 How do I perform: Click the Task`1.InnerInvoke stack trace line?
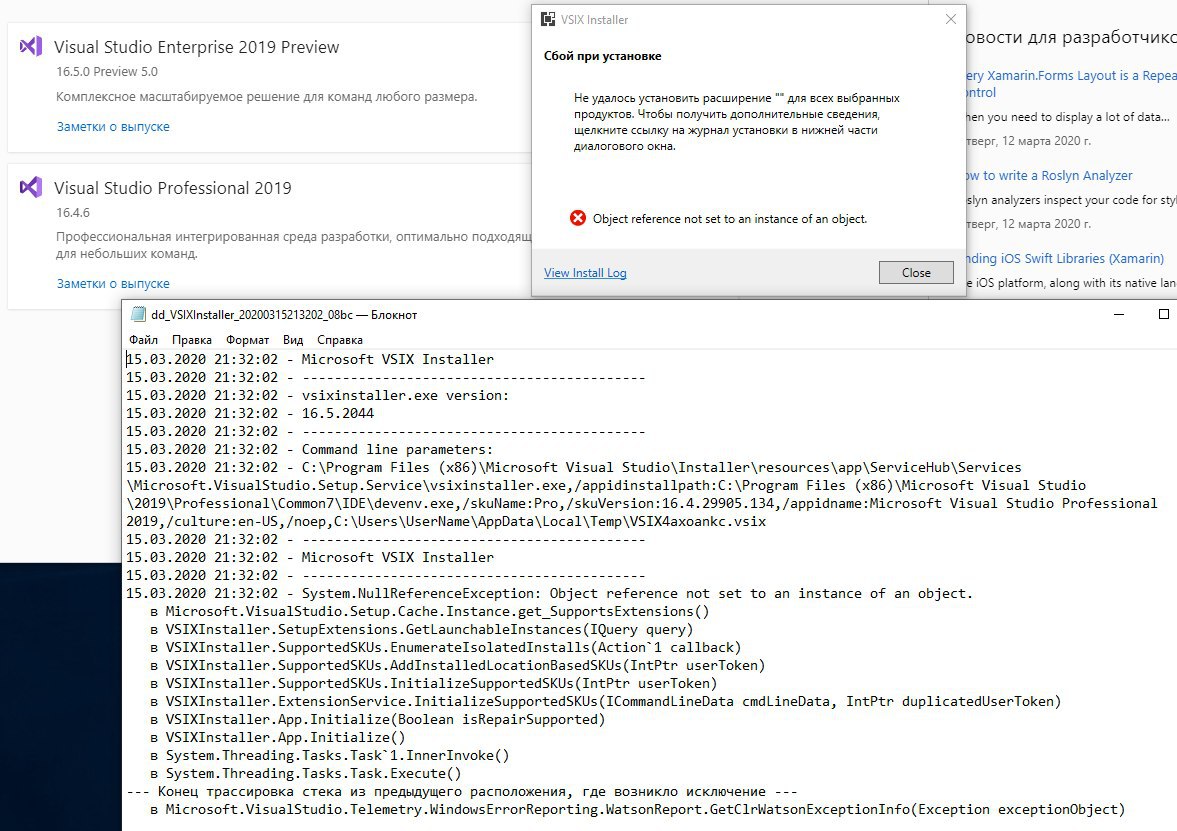click(x=330, y=756)
